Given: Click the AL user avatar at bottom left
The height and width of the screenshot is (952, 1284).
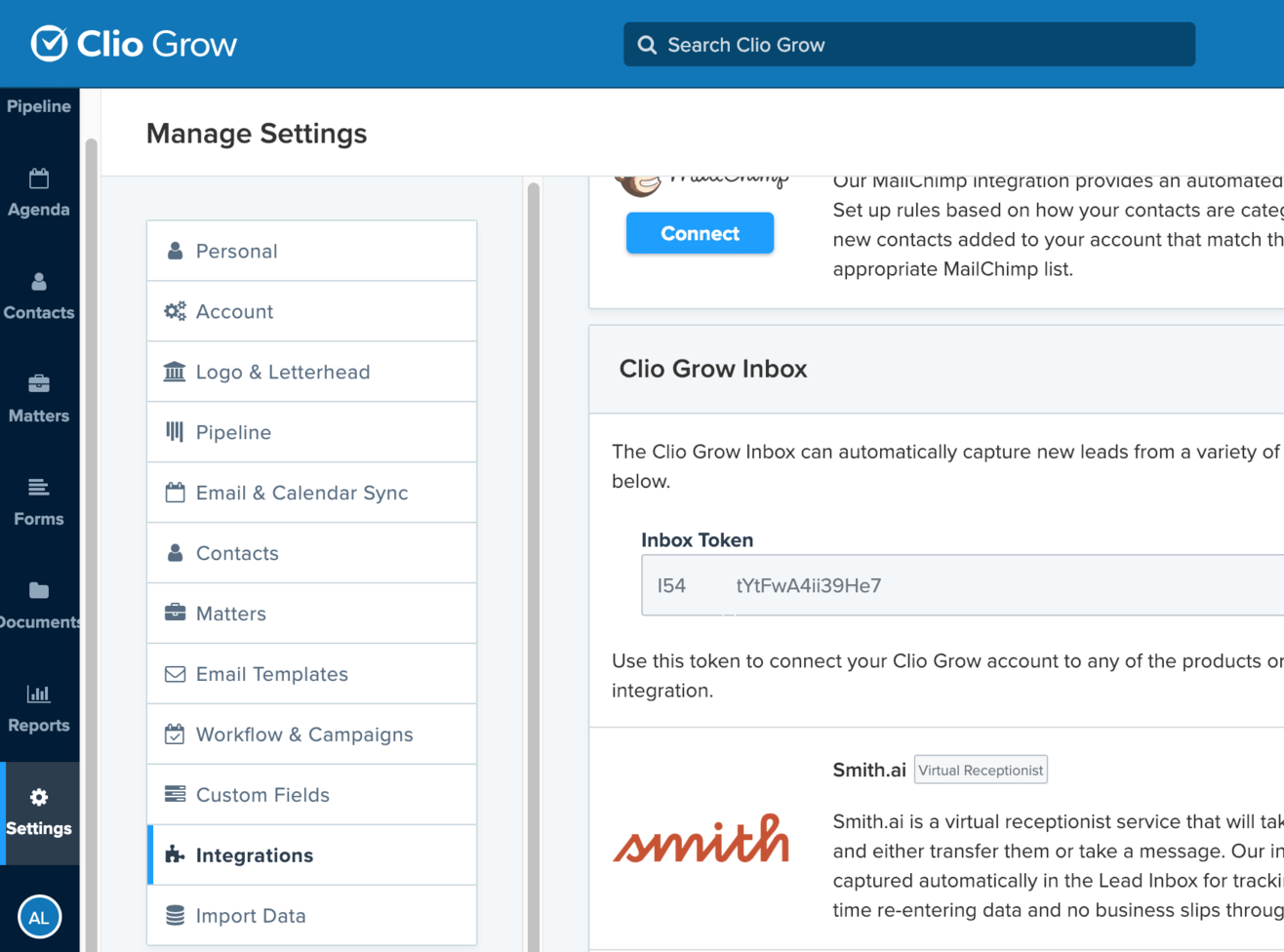Looking at the screenshot, I should (39, 917).
